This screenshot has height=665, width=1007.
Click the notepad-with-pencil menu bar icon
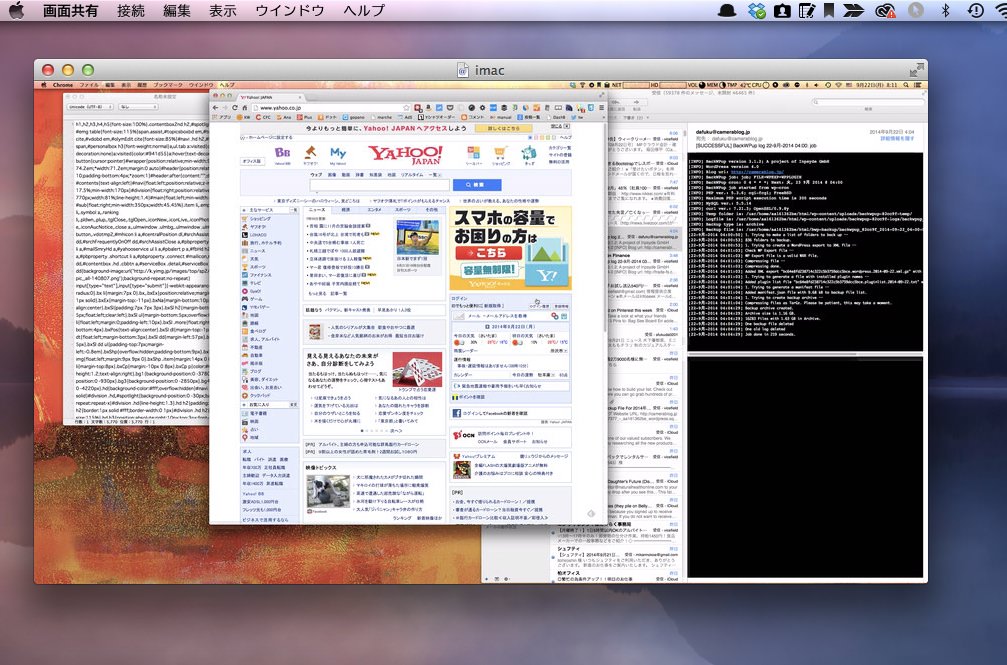coord(807,10)
